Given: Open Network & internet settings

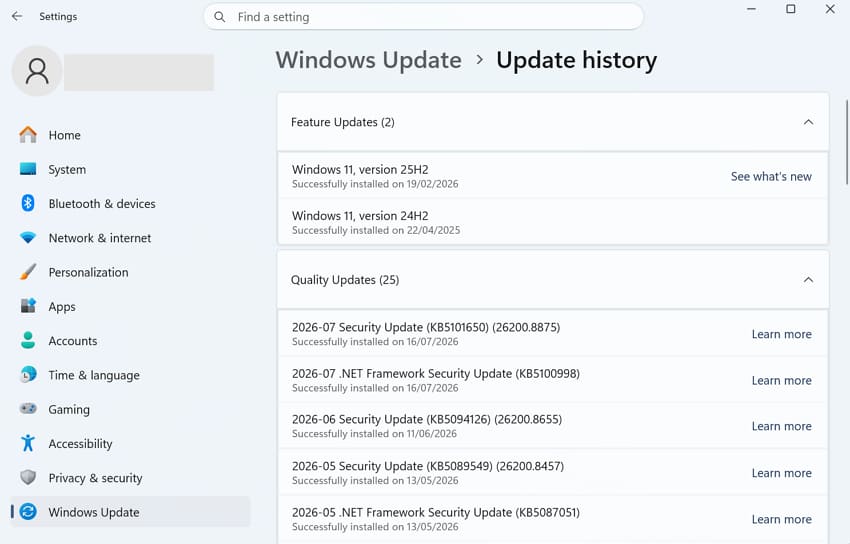Looking at the screenshot, I should (x=130, y=237).
